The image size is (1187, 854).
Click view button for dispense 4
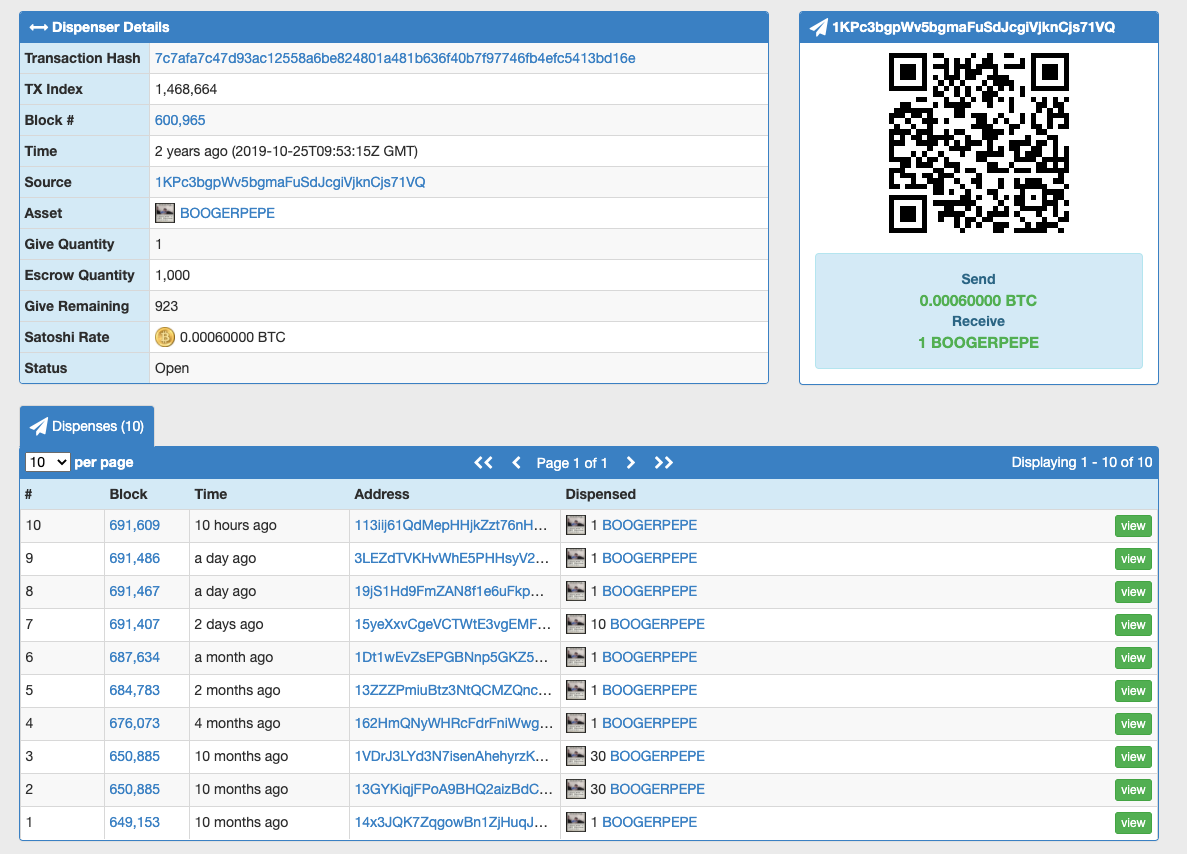(1133, 724)
